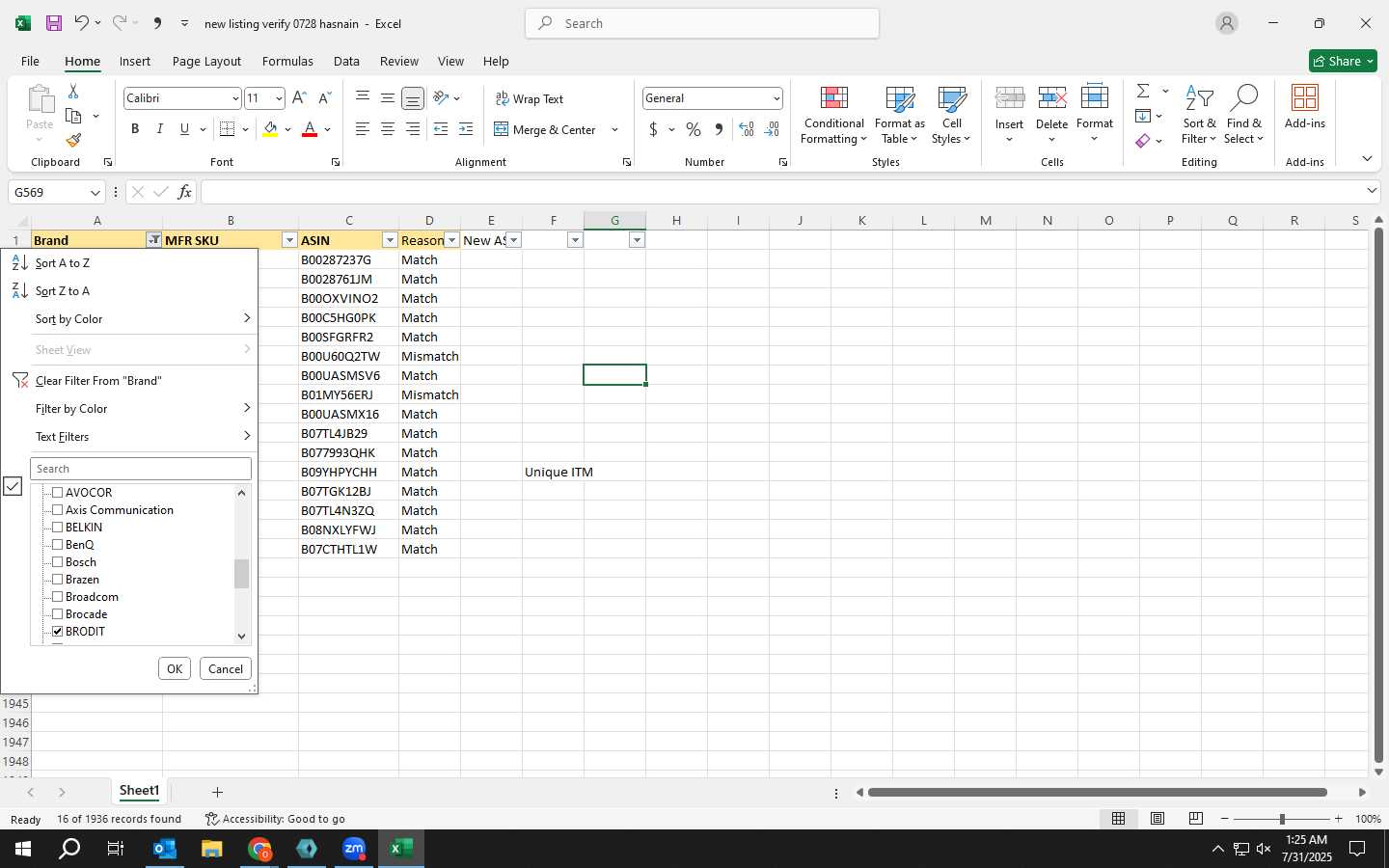
Task: Switch to Page Break Preview in status bar
Action: point(1196,819)
